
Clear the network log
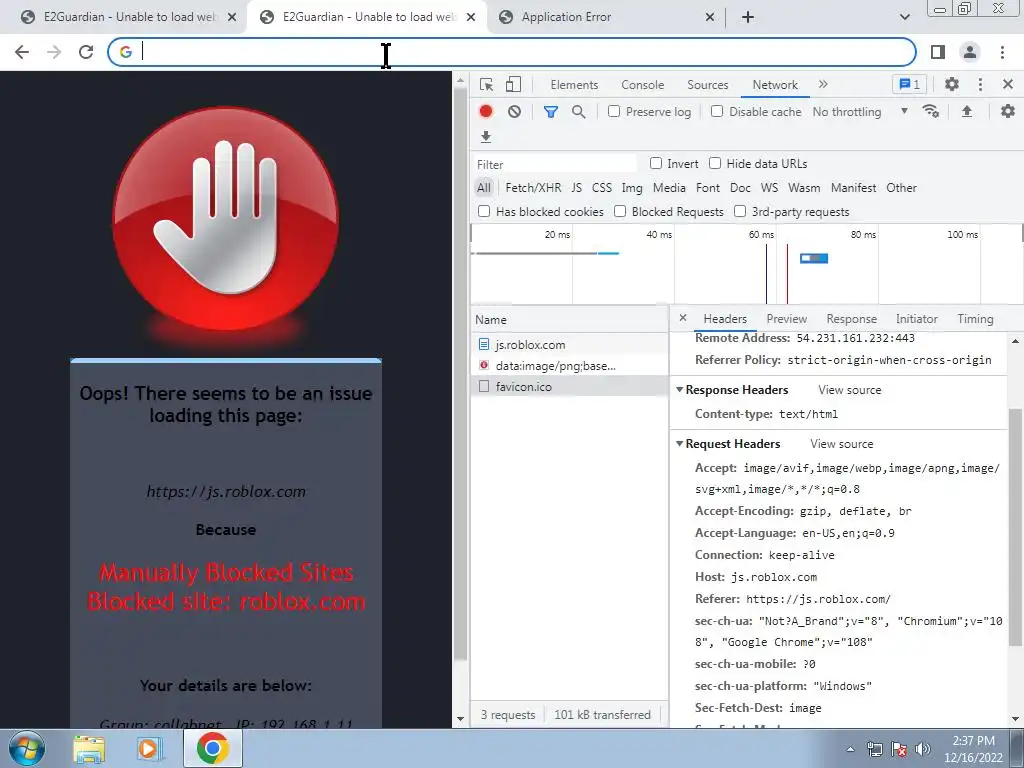tap(515, 112)
